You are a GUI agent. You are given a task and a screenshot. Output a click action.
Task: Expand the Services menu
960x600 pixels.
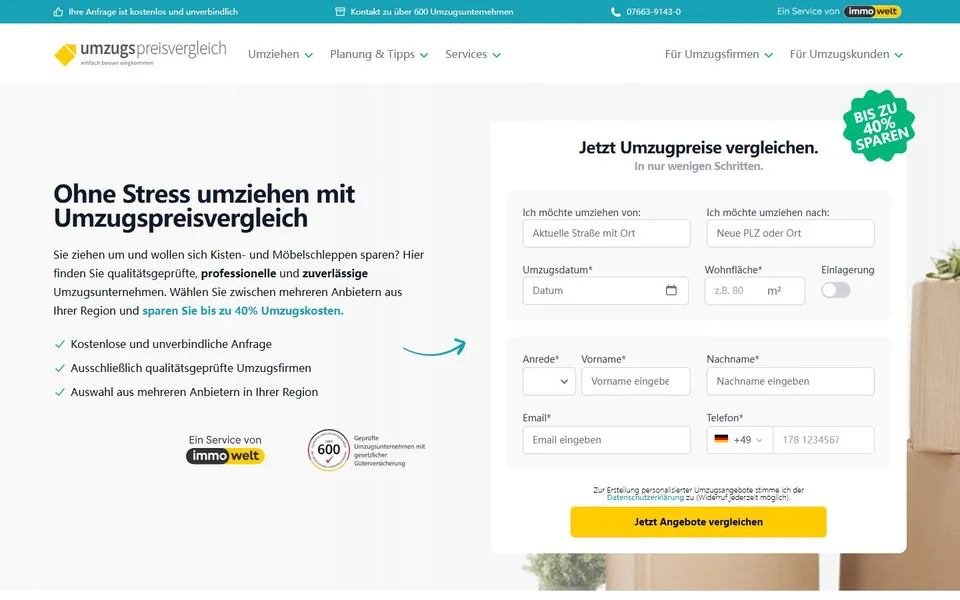tap(473, 54)
